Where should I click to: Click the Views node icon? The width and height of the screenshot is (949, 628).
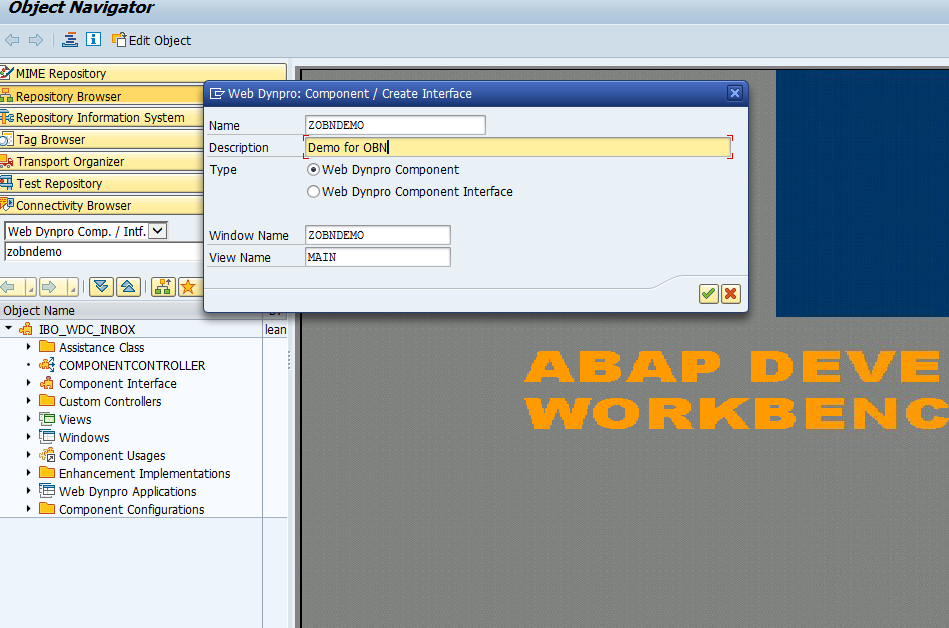(x=47, y=419)
